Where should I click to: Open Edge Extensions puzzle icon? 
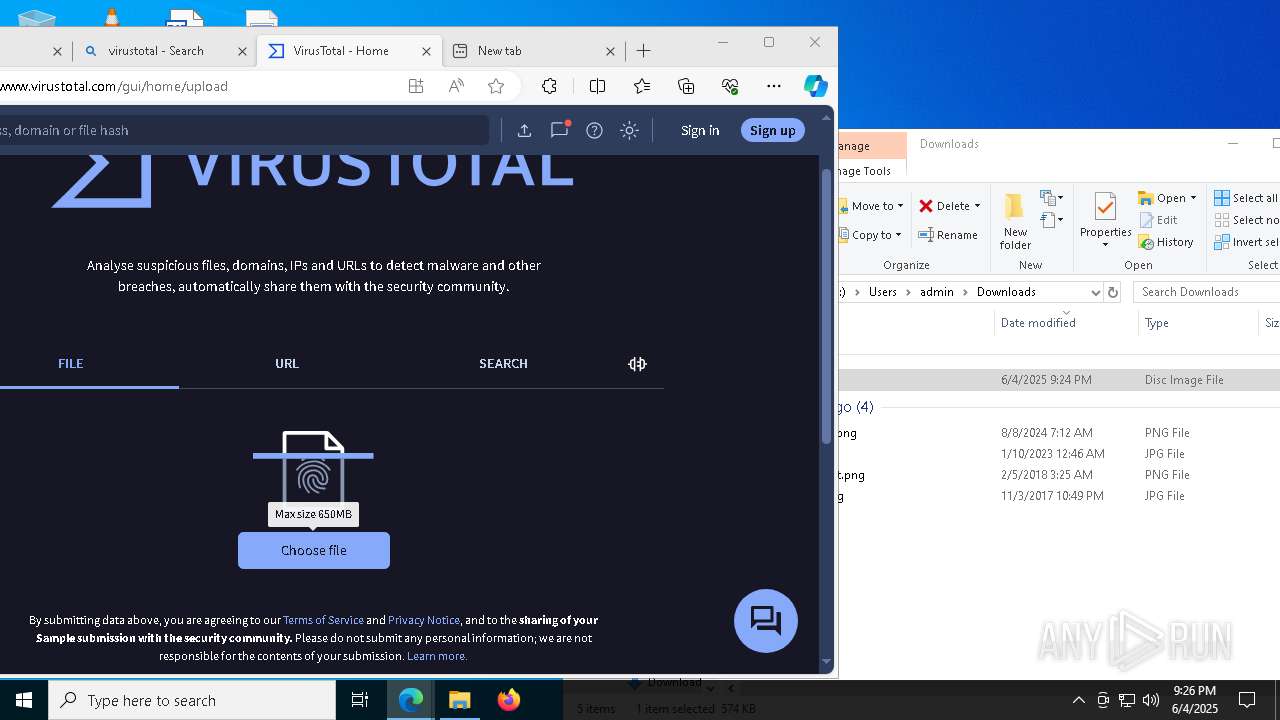point(549,86)
